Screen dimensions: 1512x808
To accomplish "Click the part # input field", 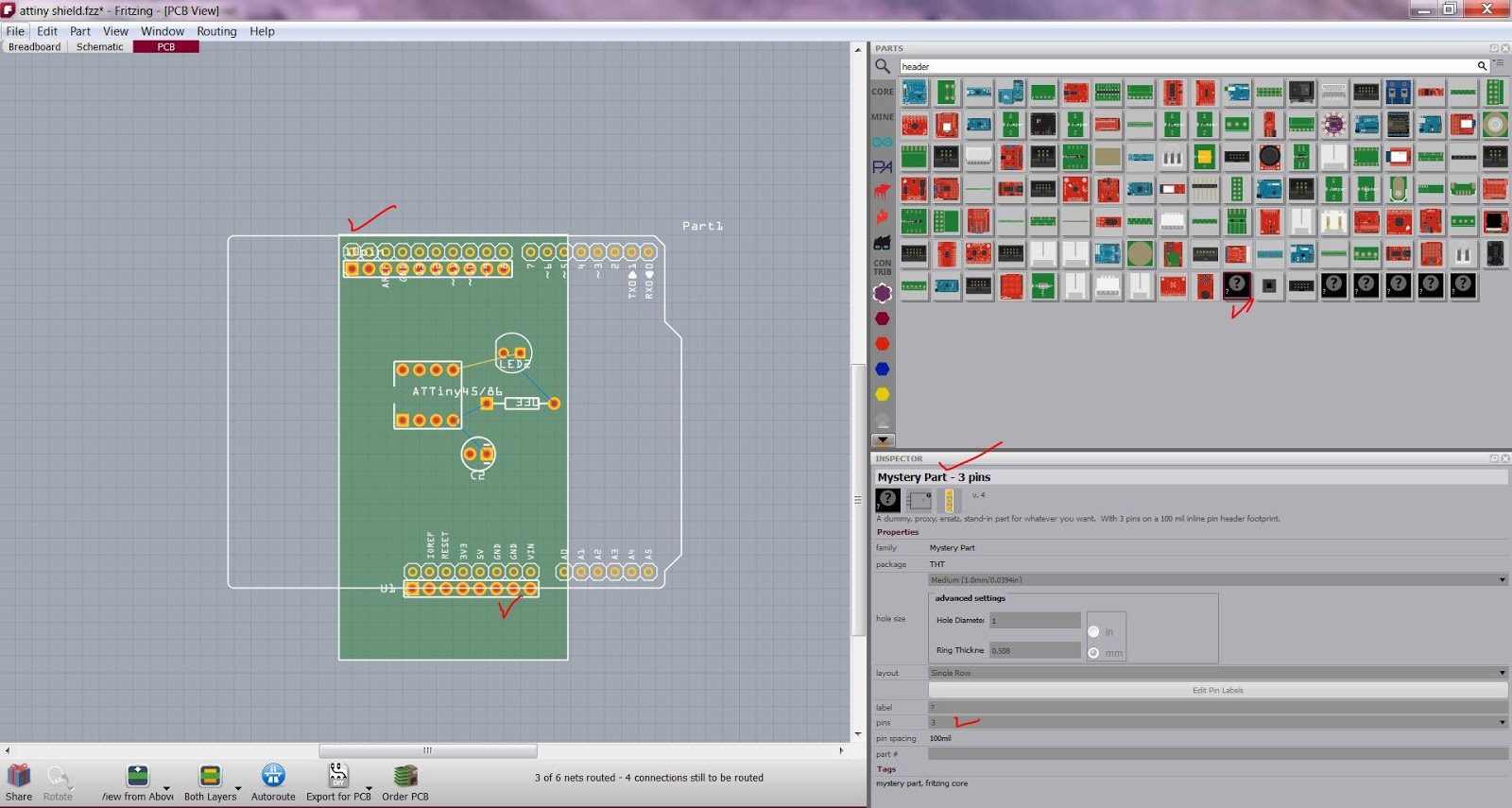I will tap(1217, 754).
